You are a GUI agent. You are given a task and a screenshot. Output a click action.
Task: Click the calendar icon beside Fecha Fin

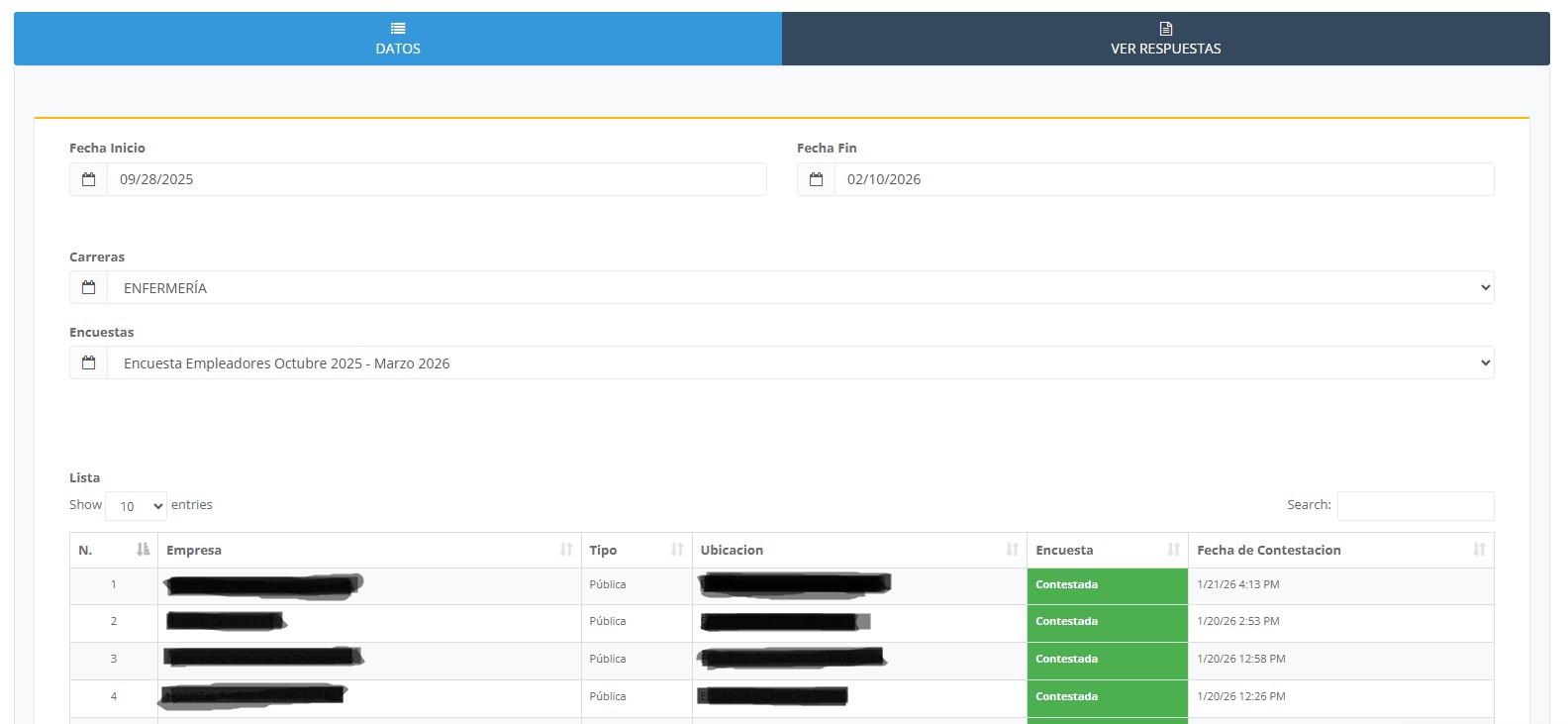point(816,179)
